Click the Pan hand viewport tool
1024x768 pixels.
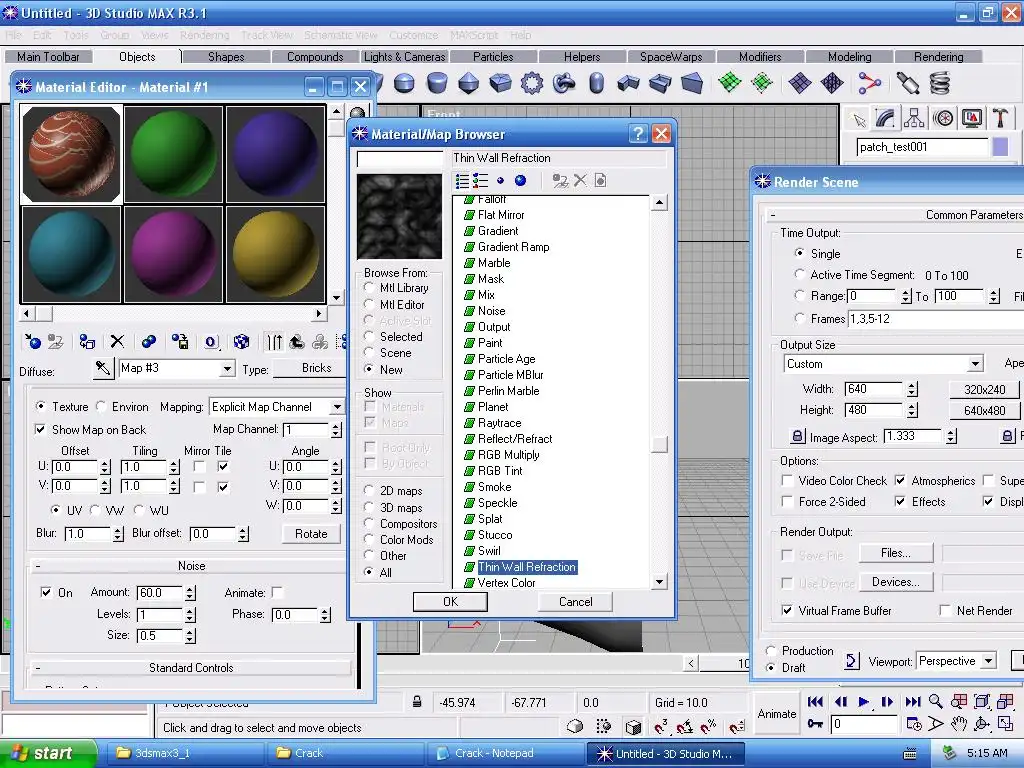pyautogui.click(x=959, y=724)
